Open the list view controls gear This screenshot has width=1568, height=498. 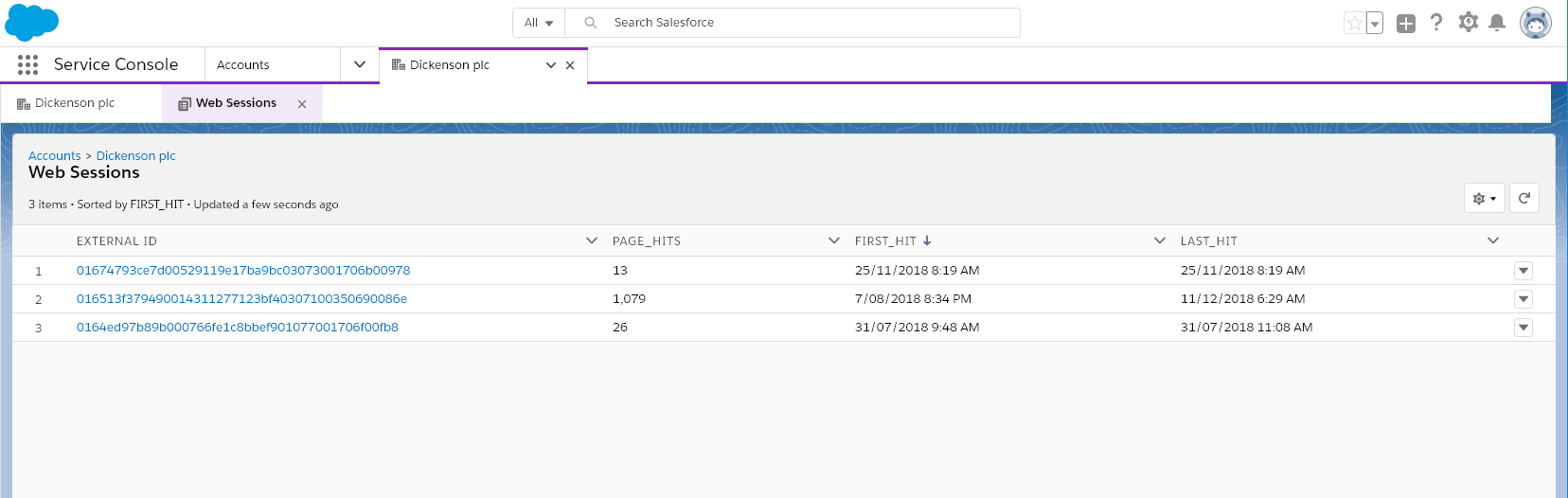(1484, 198)
